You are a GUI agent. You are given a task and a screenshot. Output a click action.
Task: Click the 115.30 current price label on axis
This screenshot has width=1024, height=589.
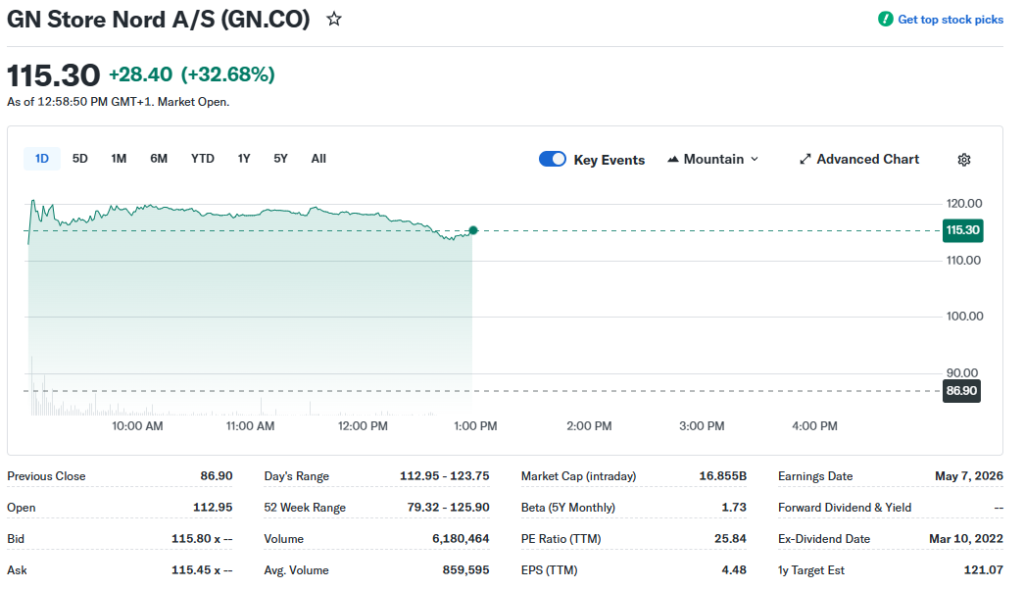pos(962,231)
